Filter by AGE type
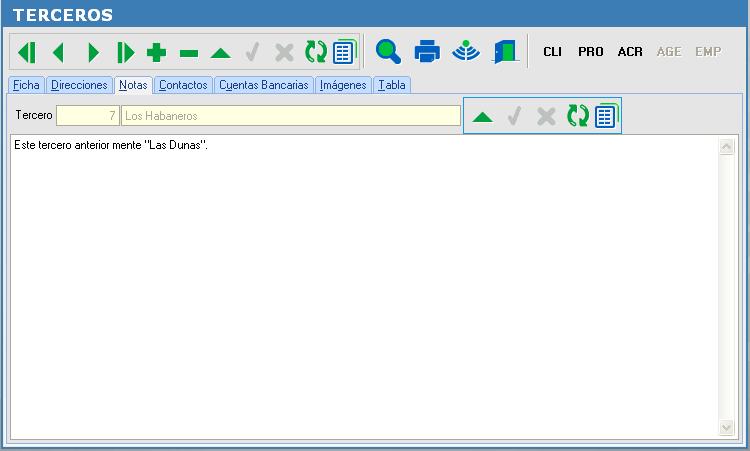 669,52
